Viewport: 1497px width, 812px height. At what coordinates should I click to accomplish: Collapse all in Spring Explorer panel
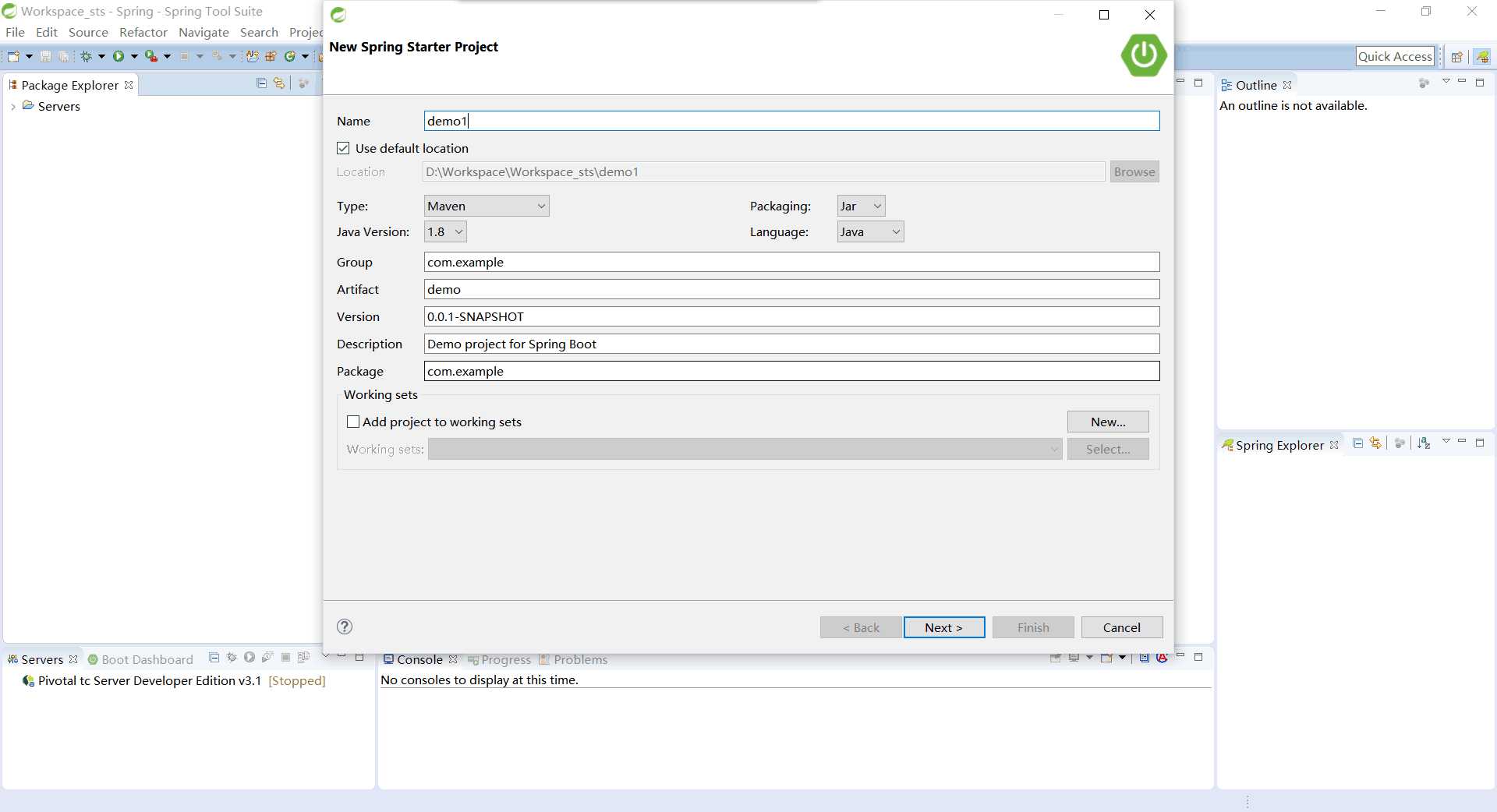pyautogui.click(x=1357, y=443)
